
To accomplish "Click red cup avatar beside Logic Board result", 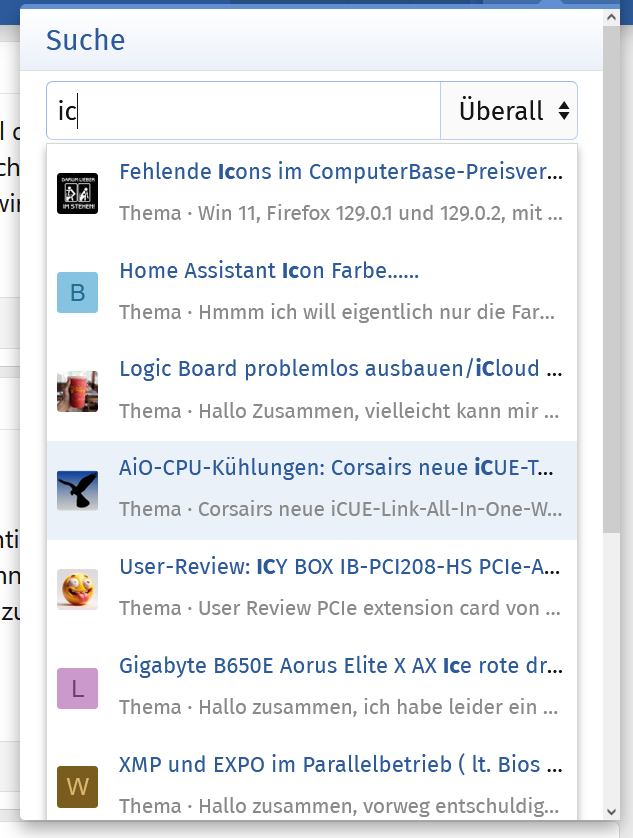I will click(x=78, y=391).
